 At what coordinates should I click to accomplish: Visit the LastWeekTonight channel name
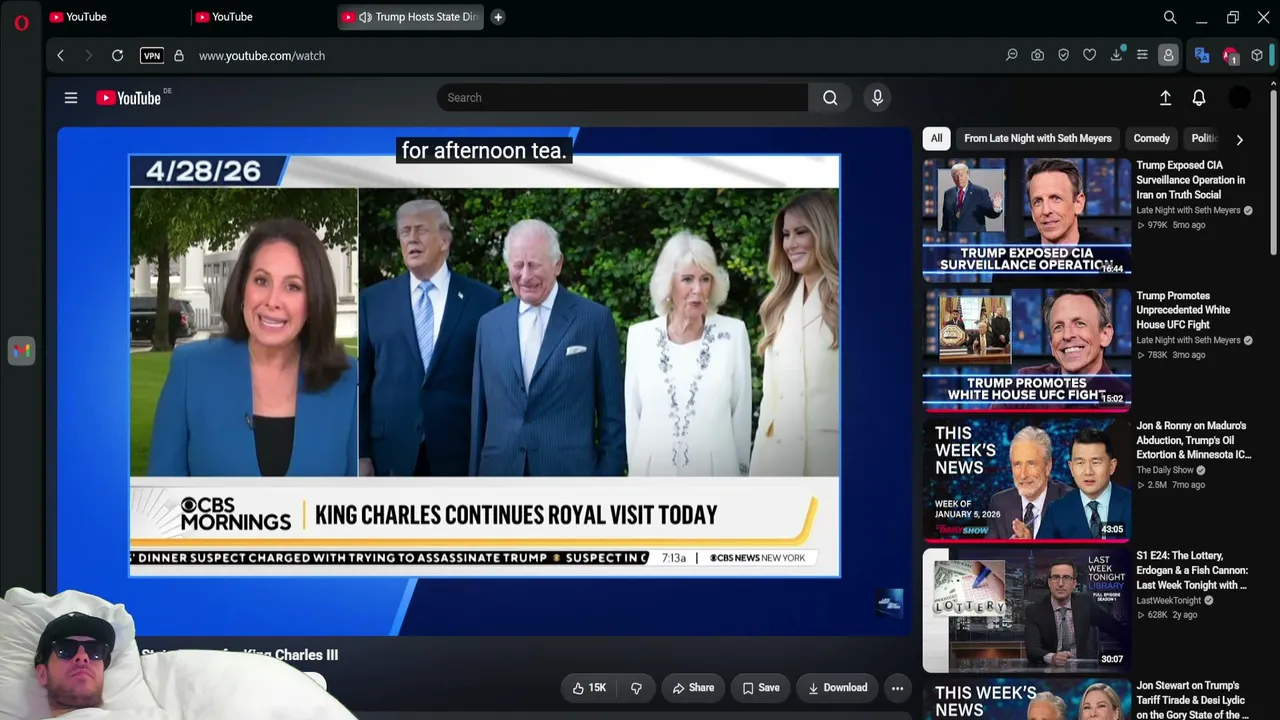(x=1168, y=600)
